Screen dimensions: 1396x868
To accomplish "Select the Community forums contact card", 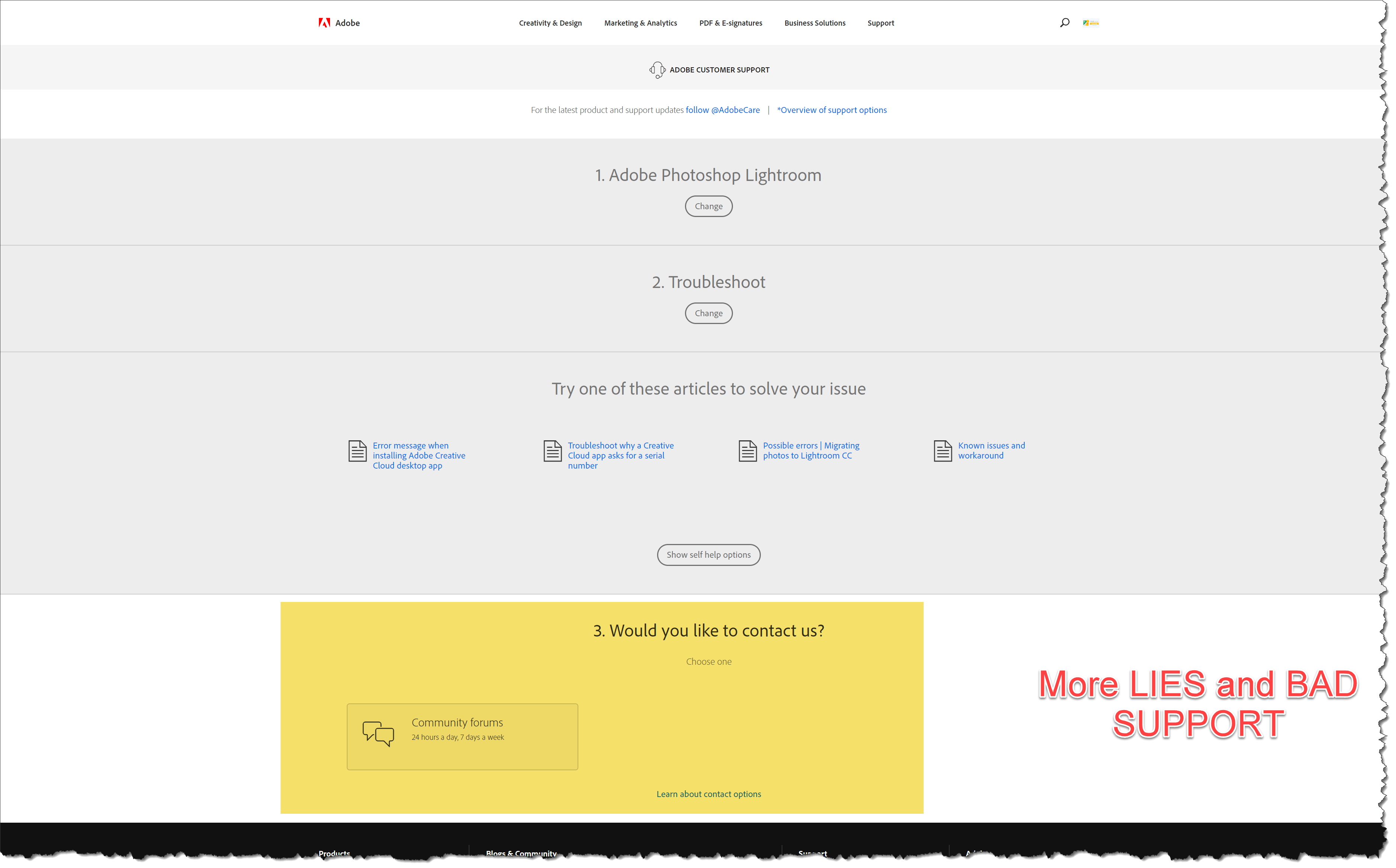I will tap(462, 736).
